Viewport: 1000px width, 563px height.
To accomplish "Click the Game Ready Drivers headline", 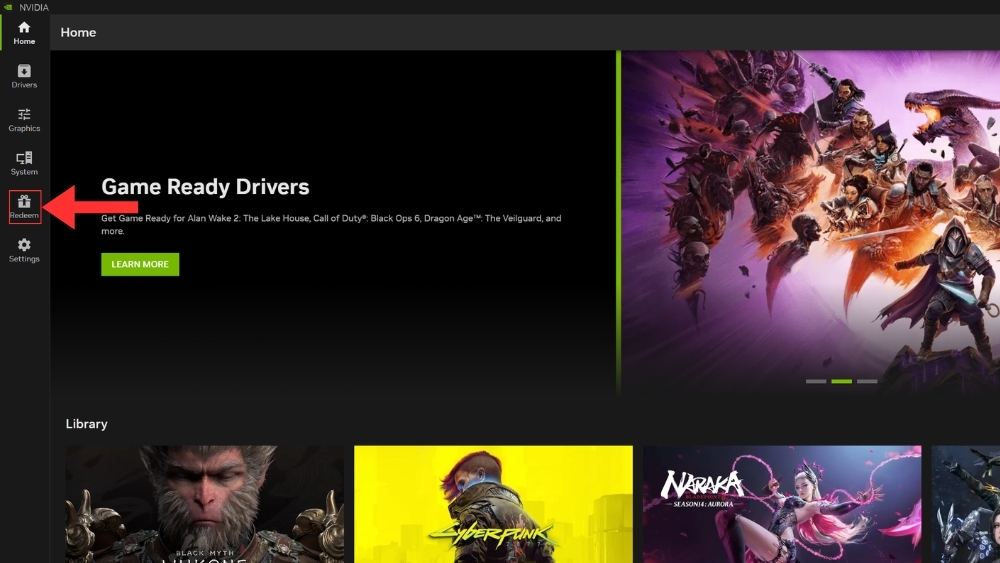I will coord(205,187).
